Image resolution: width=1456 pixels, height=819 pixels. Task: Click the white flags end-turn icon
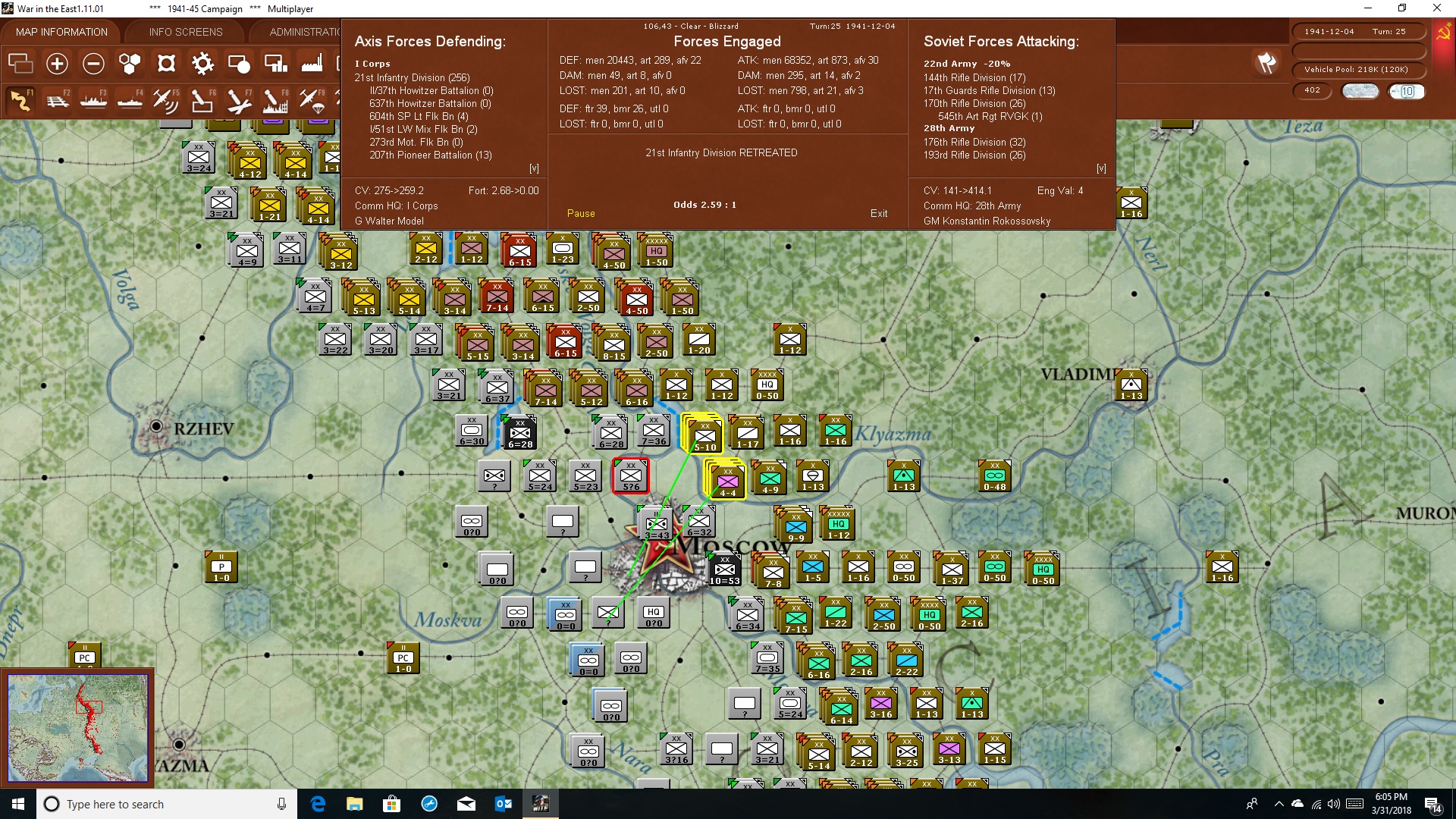1266,63
